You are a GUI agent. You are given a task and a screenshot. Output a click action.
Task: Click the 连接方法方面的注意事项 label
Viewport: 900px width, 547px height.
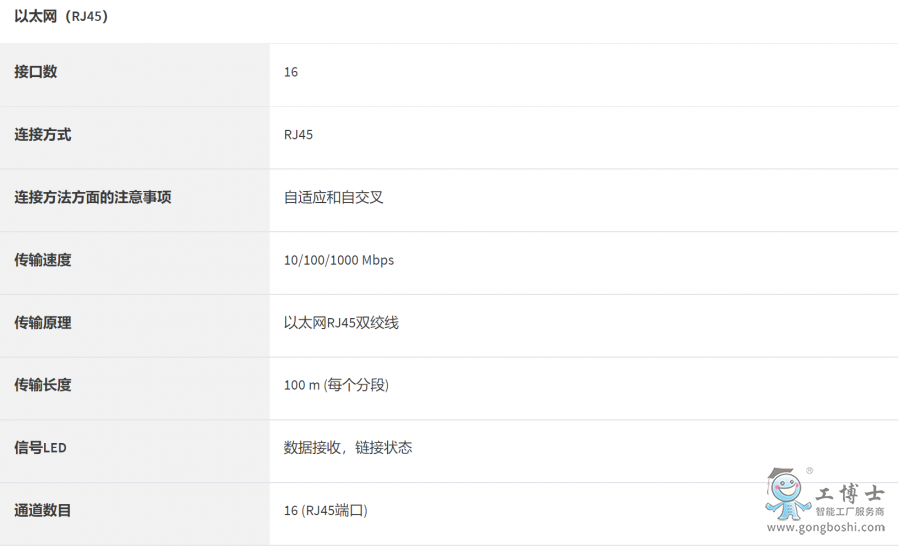click(x=92, y=198)
